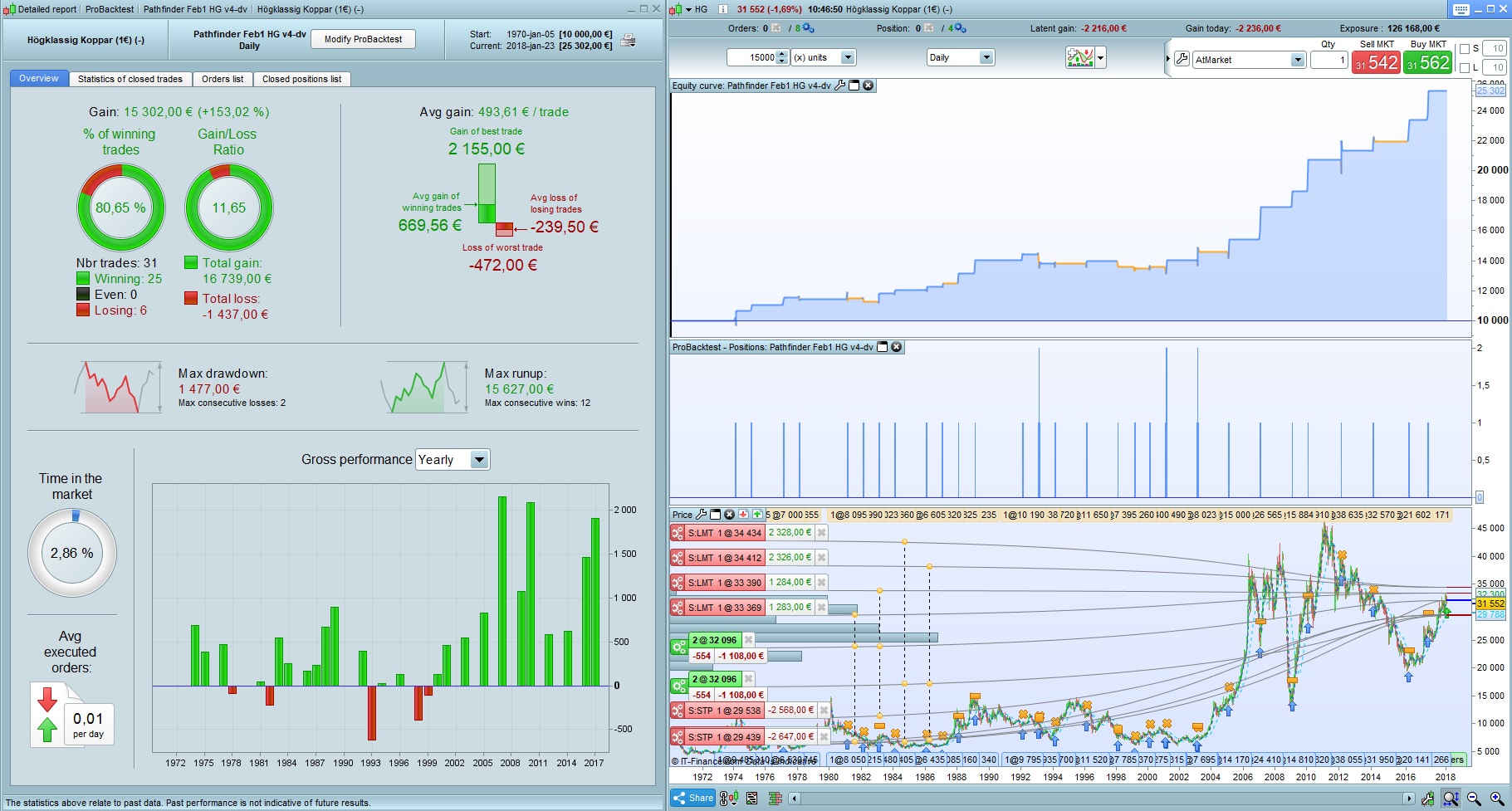Click the red down-arrow icon on Price panel

pos(743,515)
